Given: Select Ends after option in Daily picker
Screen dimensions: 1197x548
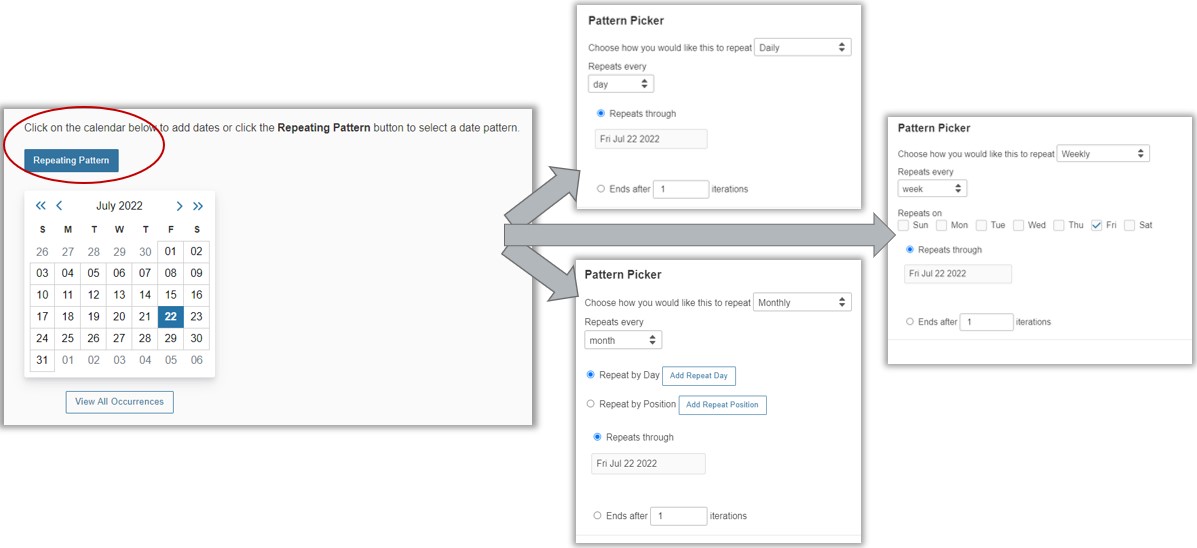Looking at the screenshot, I should point(600,189).
